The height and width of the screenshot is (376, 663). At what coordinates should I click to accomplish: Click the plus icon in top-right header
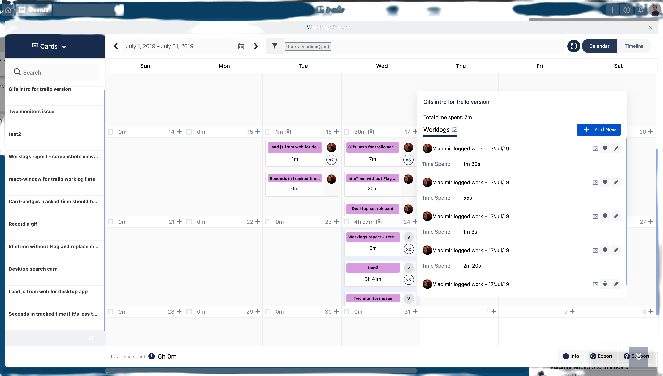pos(612,10)
